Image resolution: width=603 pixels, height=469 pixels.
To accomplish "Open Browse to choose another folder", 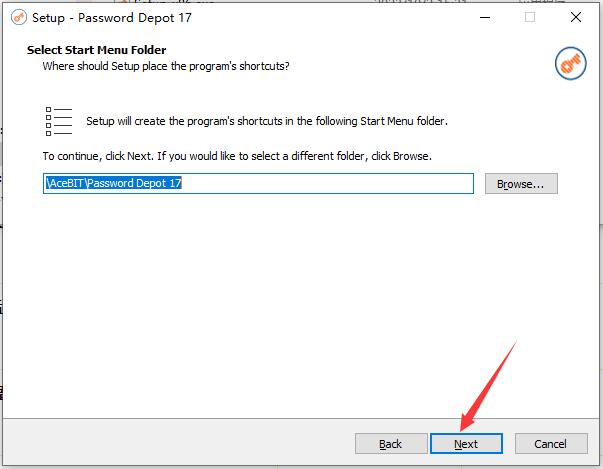I will point(521,184).
